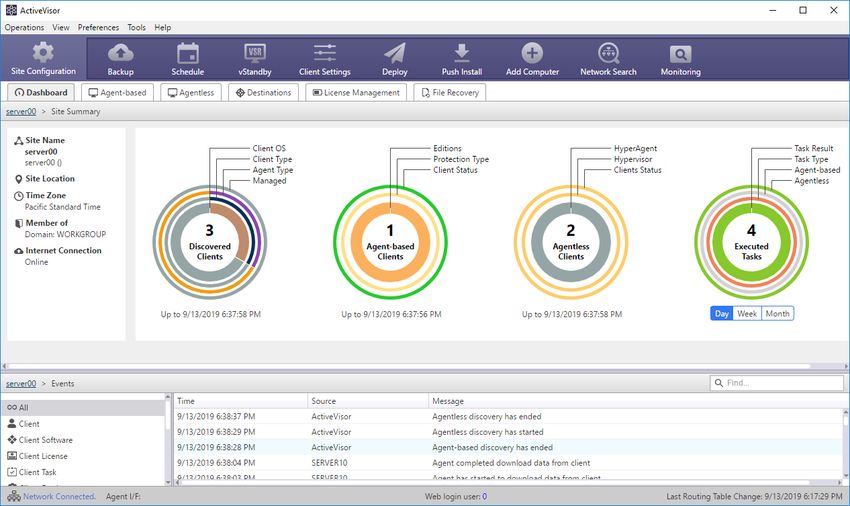
Task: Switch executed tasks to Month
Action: (777, 313)
